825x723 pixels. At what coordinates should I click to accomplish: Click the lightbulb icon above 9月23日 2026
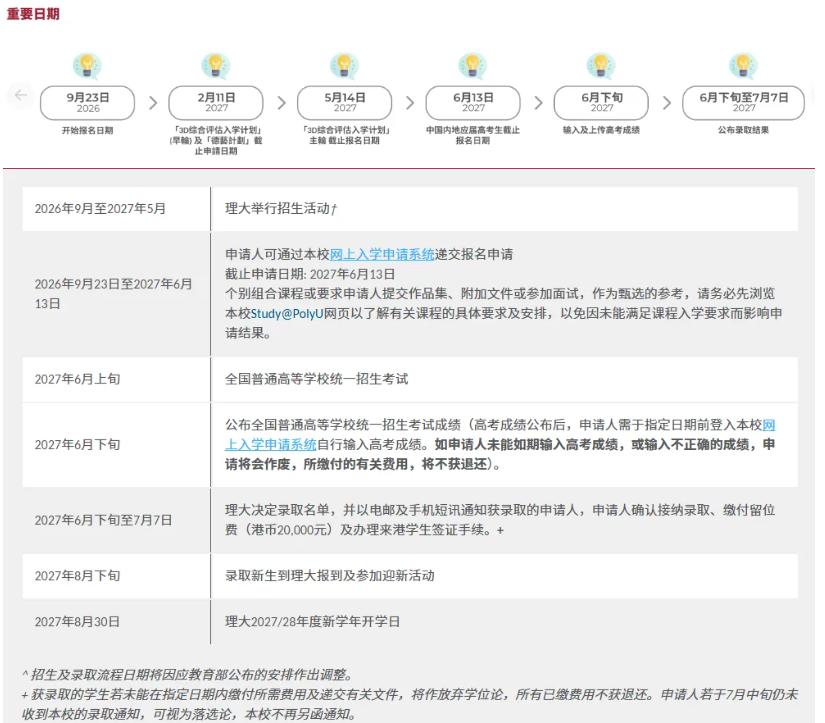coord(87,67)
